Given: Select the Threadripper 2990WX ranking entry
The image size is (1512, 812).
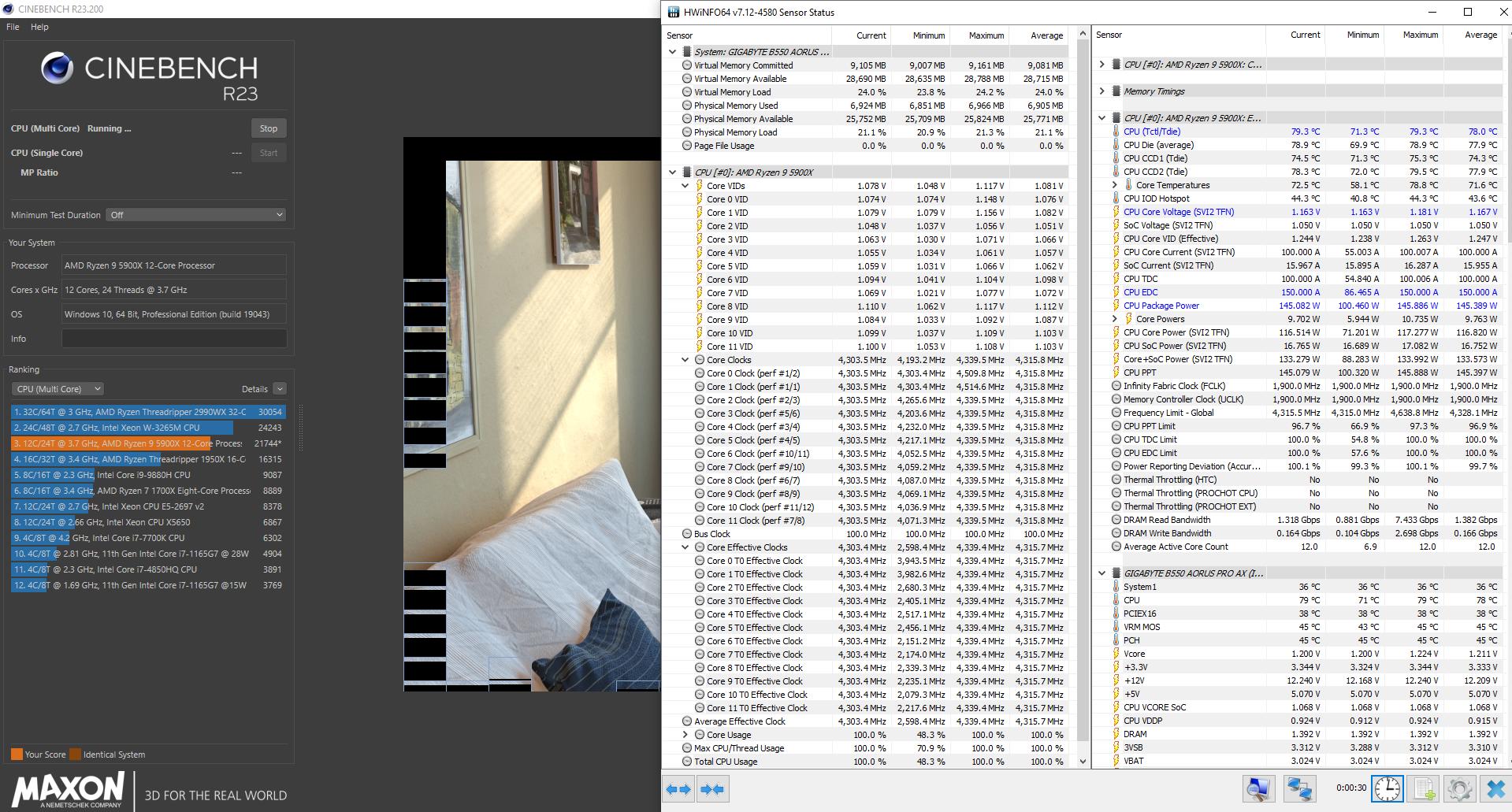Looking at the screenshot, I should [148, 412].
